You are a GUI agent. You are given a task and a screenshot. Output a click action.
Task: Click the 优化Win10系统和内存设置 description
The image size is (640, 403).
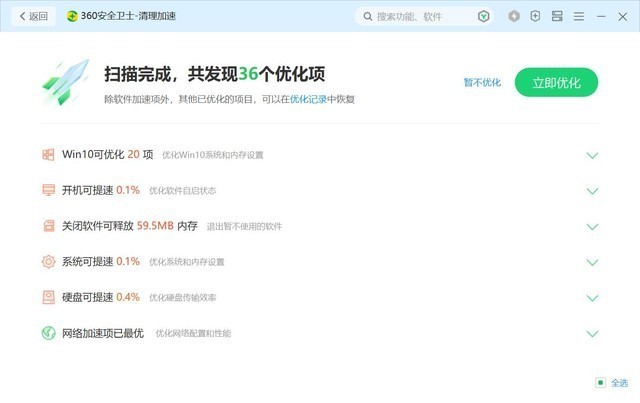click(x=213, y=155)
